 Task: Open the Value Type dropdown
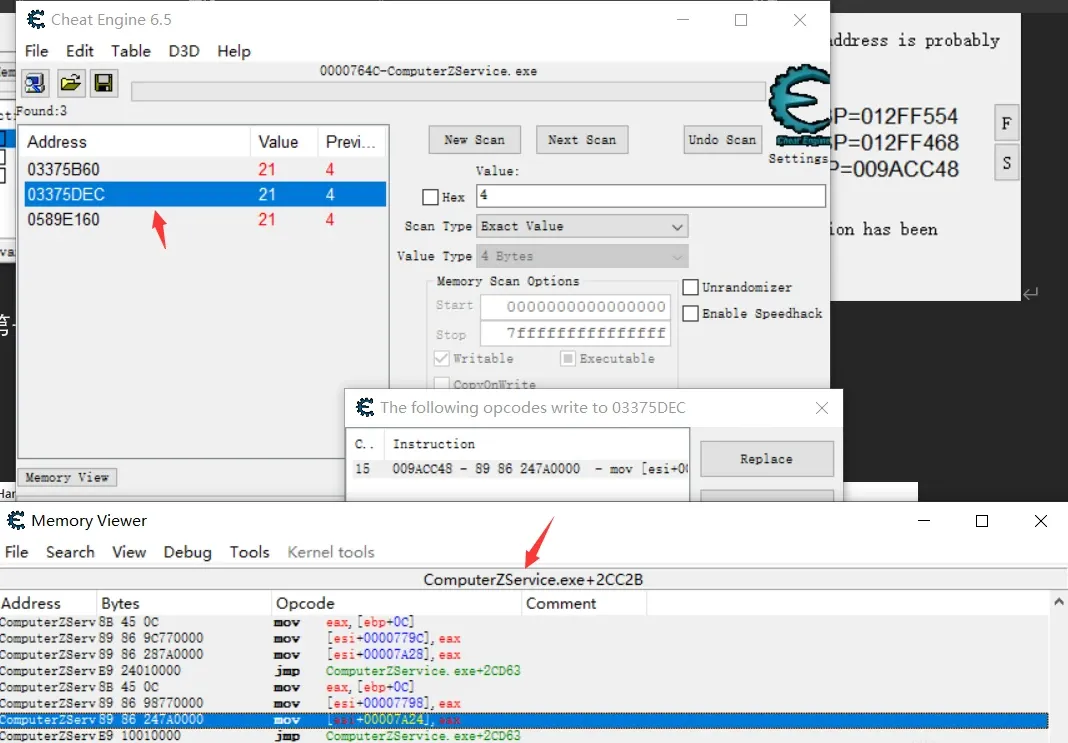click(582, 256)
